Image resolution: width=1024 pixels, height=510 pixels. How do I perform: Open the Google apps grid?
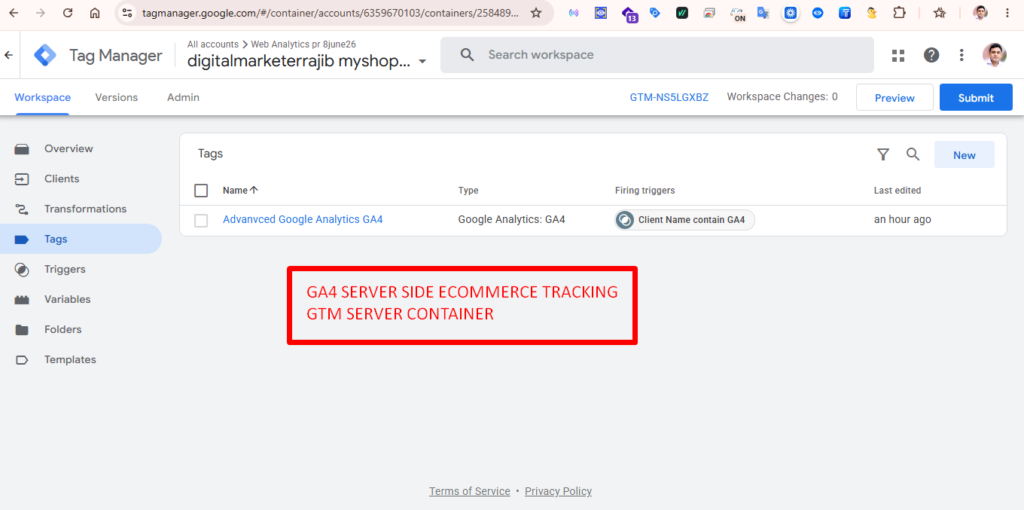tap(898, 56)
